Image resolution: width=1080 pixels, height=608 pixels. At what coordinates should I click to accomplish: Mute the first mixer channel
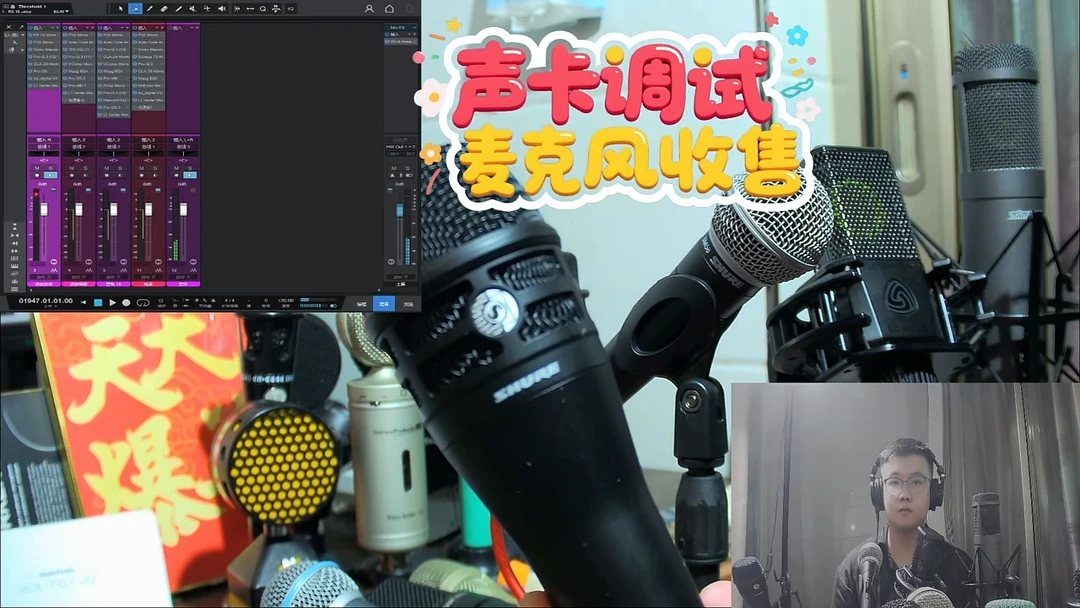click(39, 168)
